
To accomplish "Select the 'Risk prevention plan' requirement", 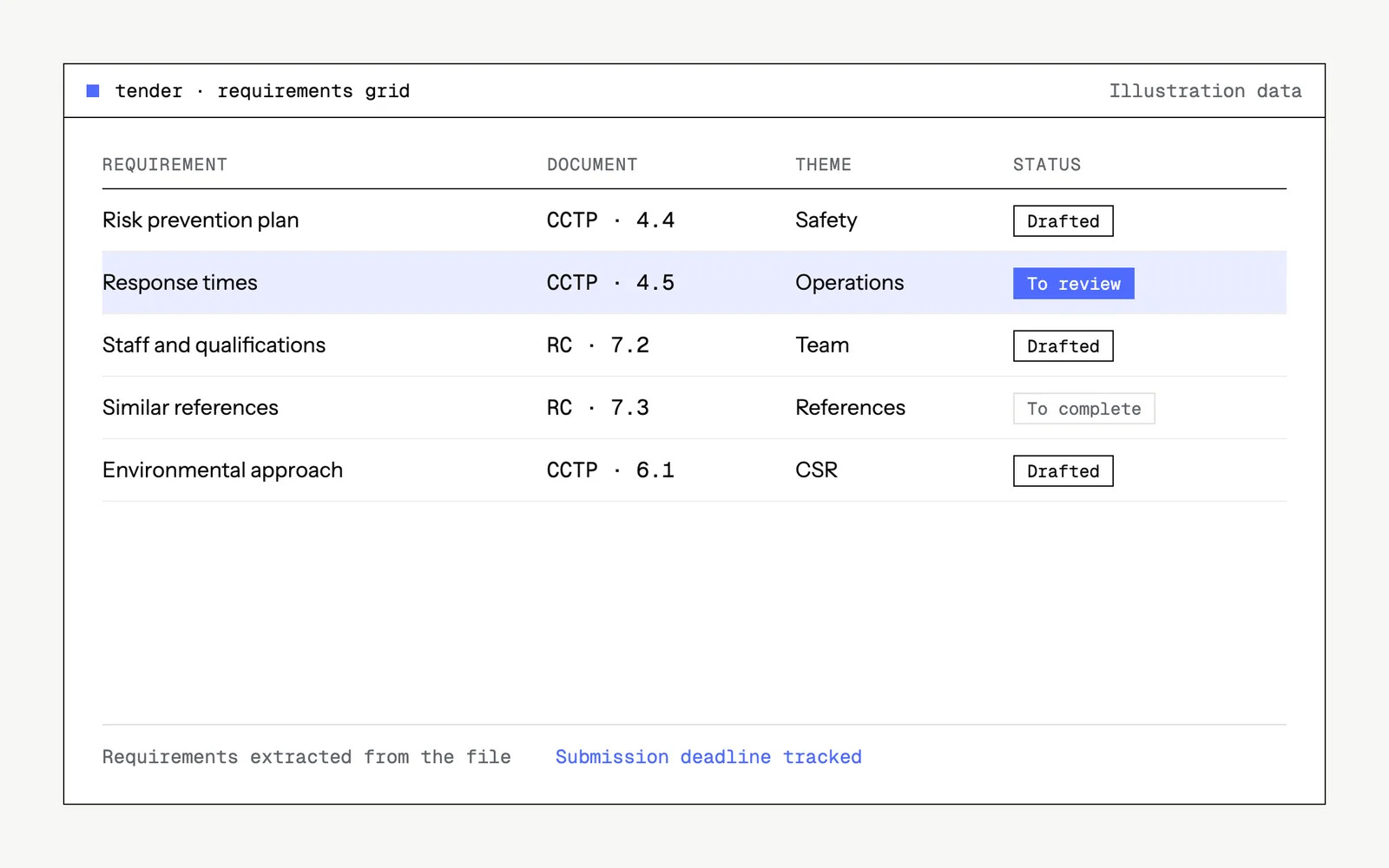I will [x=201, y=220].
